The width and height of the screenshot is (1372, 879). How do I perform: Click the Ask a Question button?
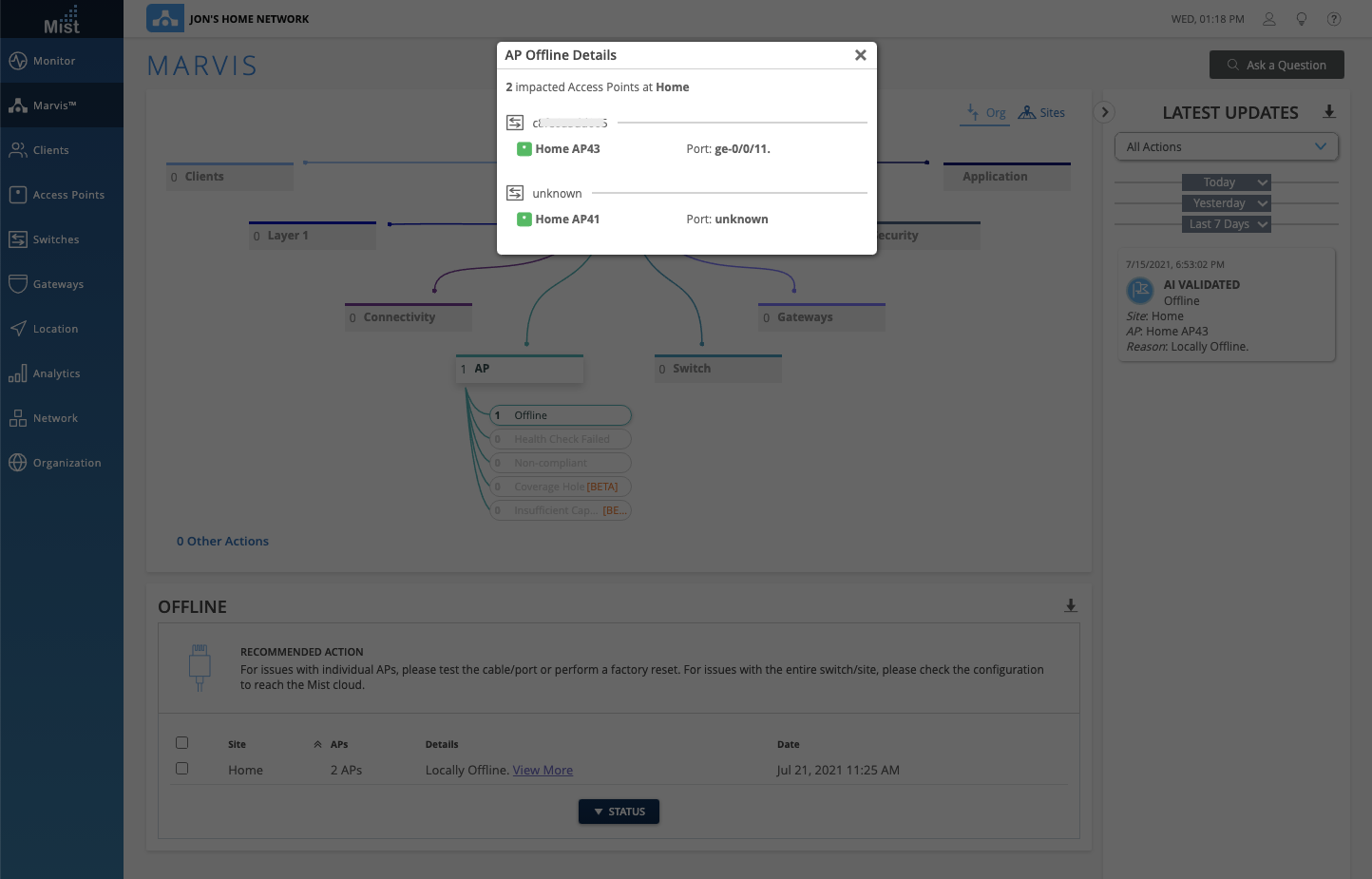pos(1276,65)
